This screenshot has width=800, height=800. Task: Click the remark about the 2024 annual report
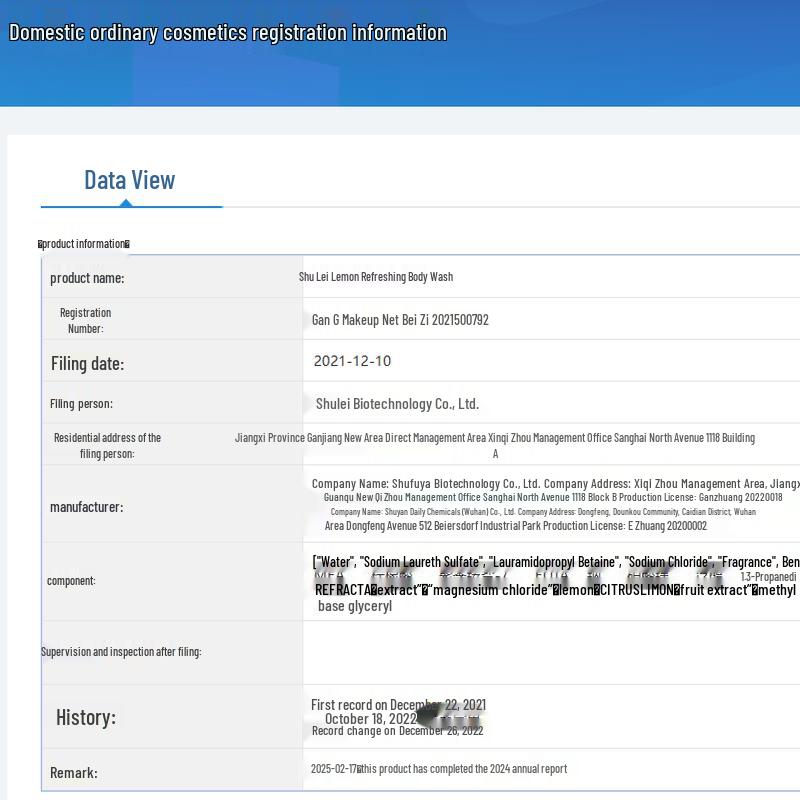tap(439, 769)
